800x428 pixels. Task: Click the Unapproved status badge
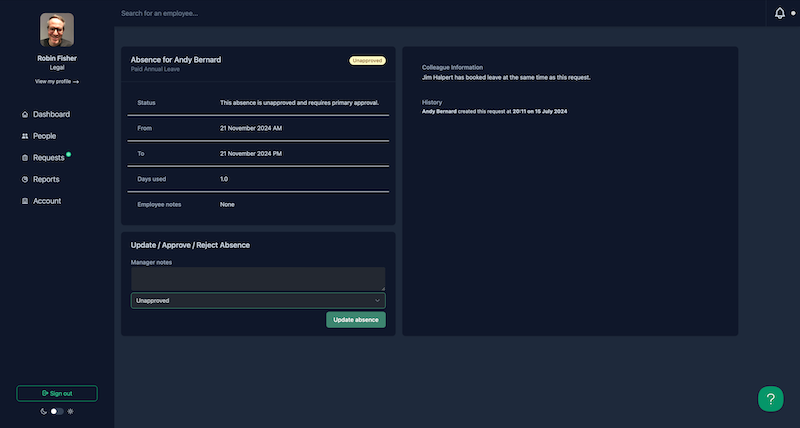(367, 60)
